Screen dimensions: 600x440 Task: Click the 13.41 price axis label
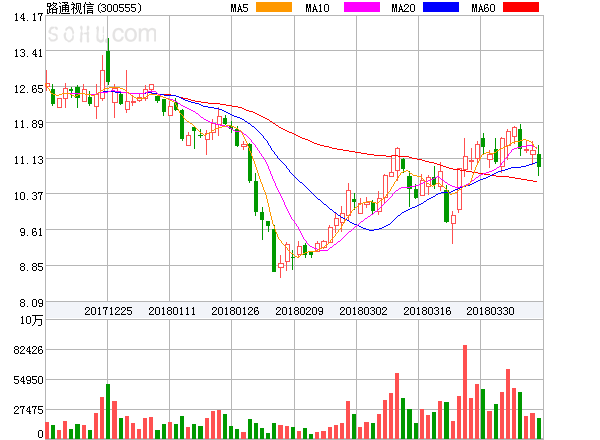point(28,53)
